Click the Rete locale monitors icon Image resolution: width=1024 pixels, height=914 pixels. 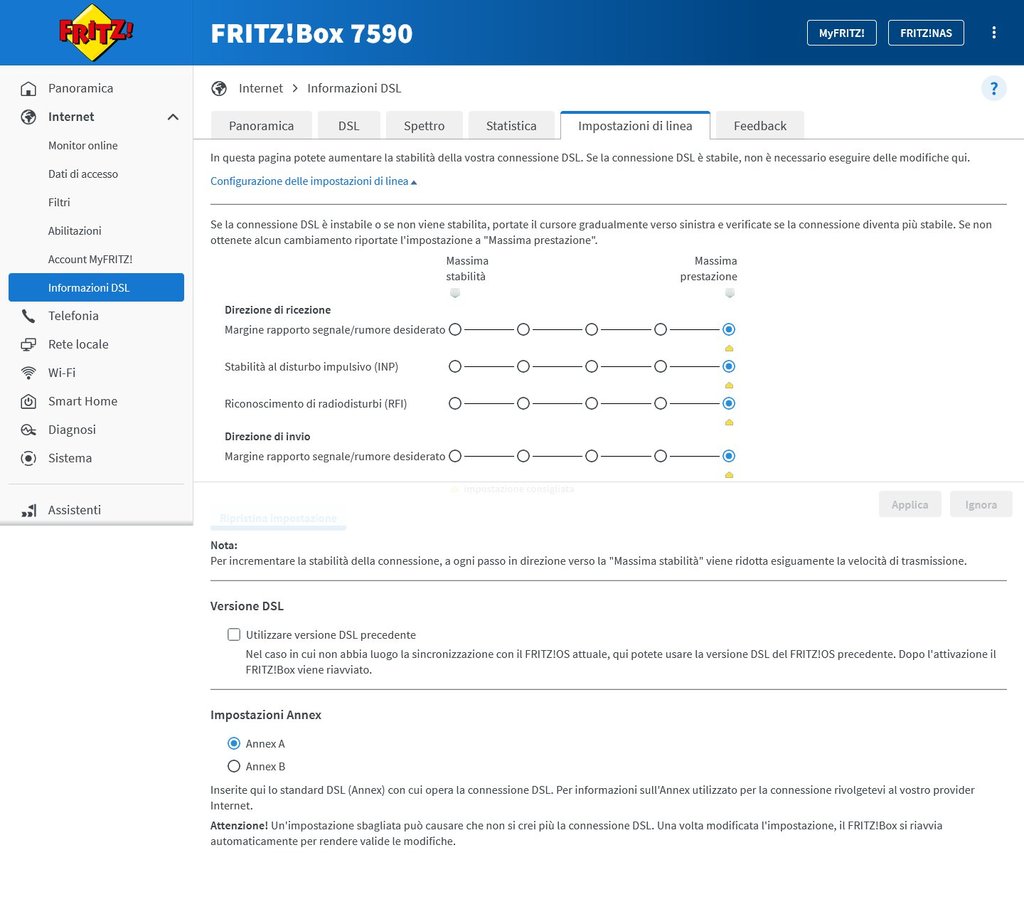coord(28,344)
